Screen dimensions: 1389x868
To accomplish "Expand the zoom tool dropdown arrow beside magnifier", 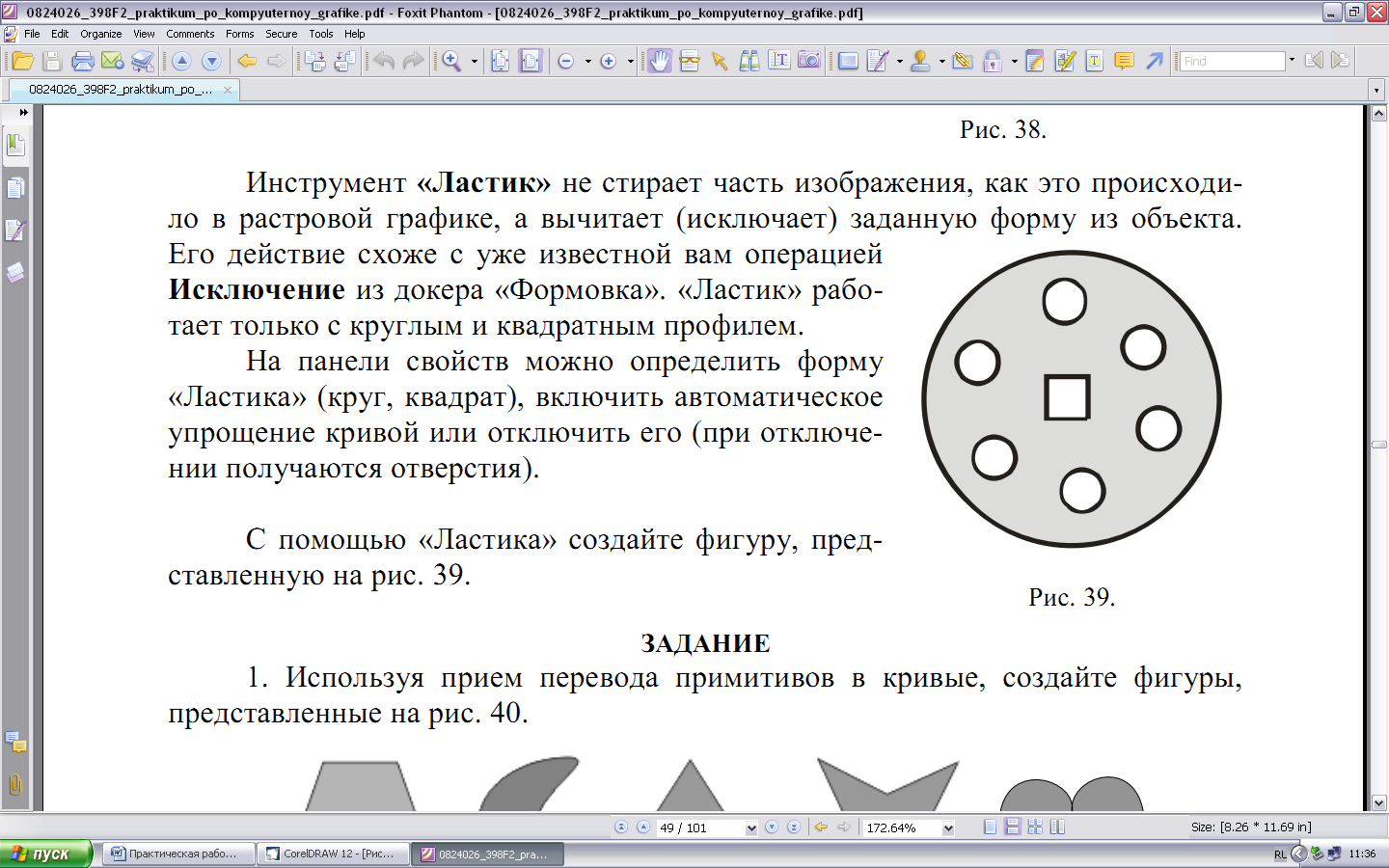I will (475, 61).
